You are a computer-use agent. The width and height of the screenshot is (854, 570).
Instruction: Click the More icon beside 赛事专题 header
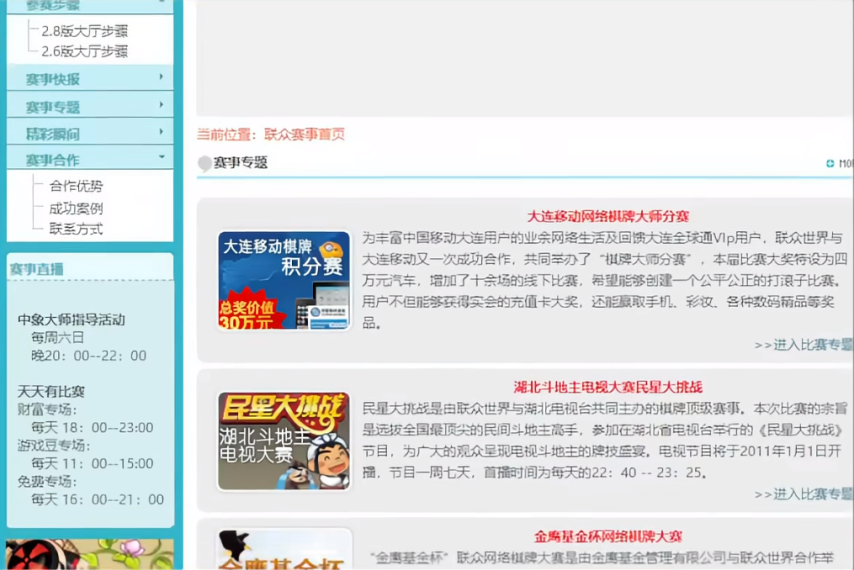tap(838, 164)
